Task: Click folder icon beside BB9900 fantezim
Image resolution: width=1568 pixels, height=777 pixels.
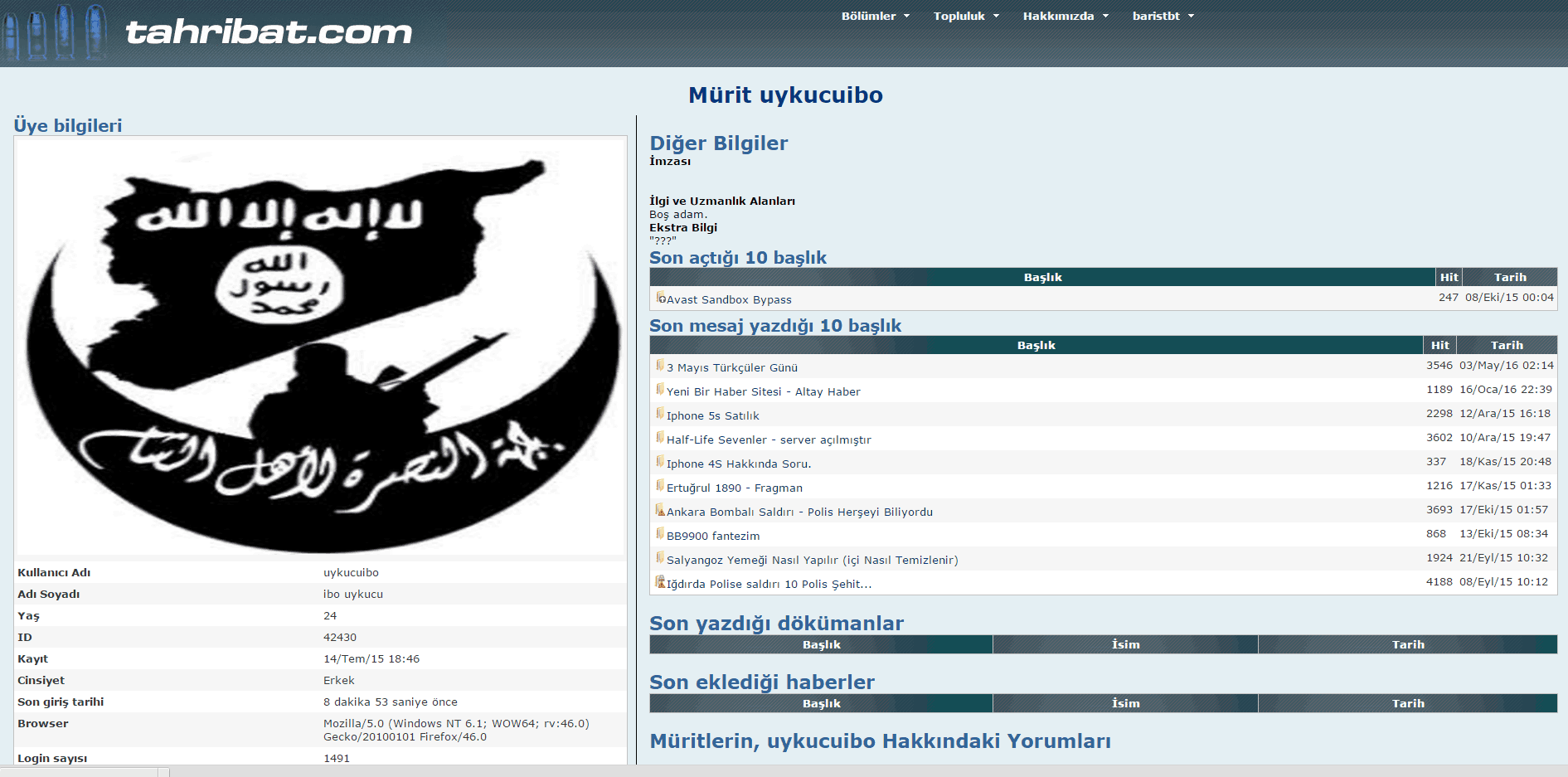Action: coord(660,534)
